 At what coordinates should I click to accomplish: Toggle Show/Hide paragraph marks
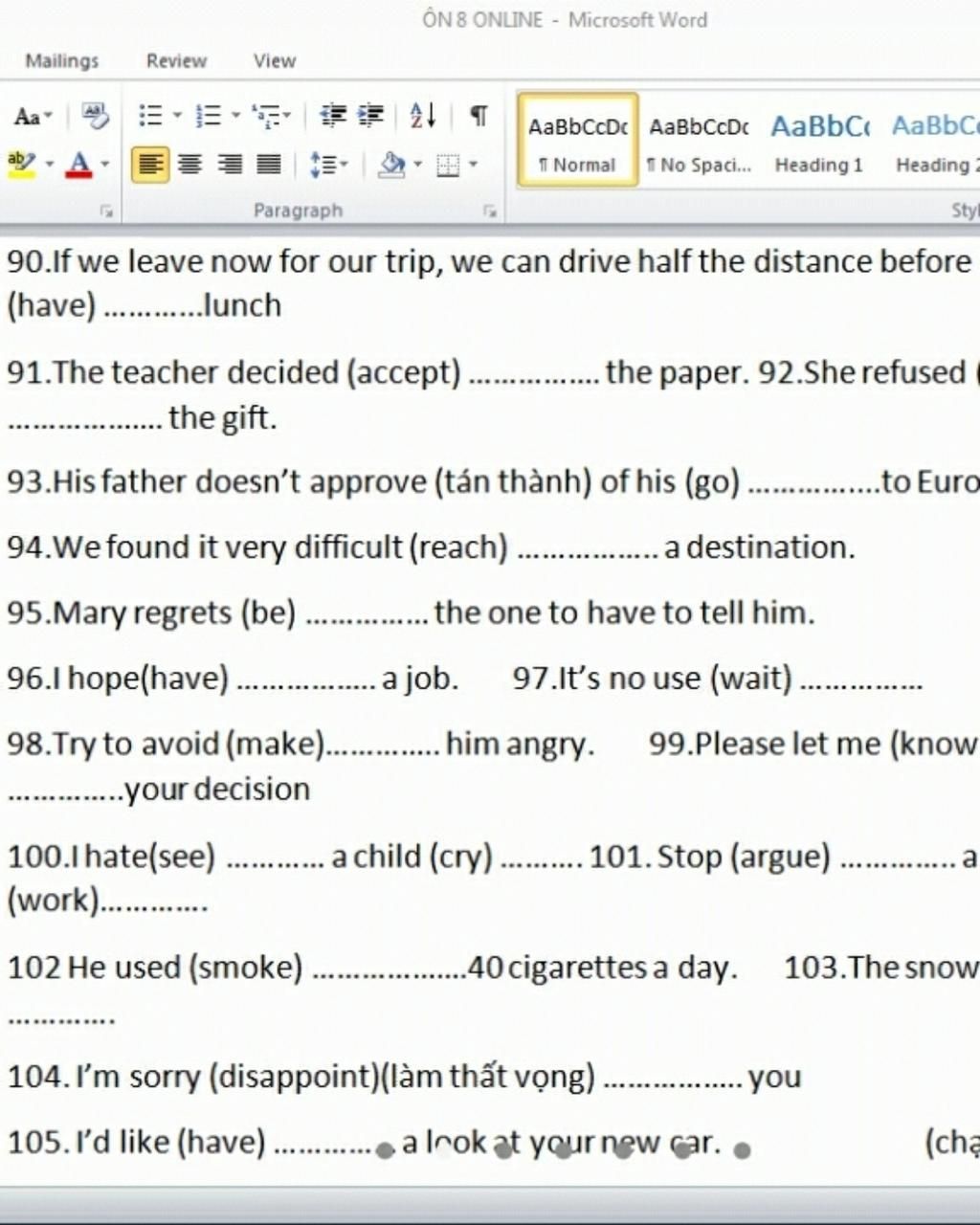(x=479, y=116)
